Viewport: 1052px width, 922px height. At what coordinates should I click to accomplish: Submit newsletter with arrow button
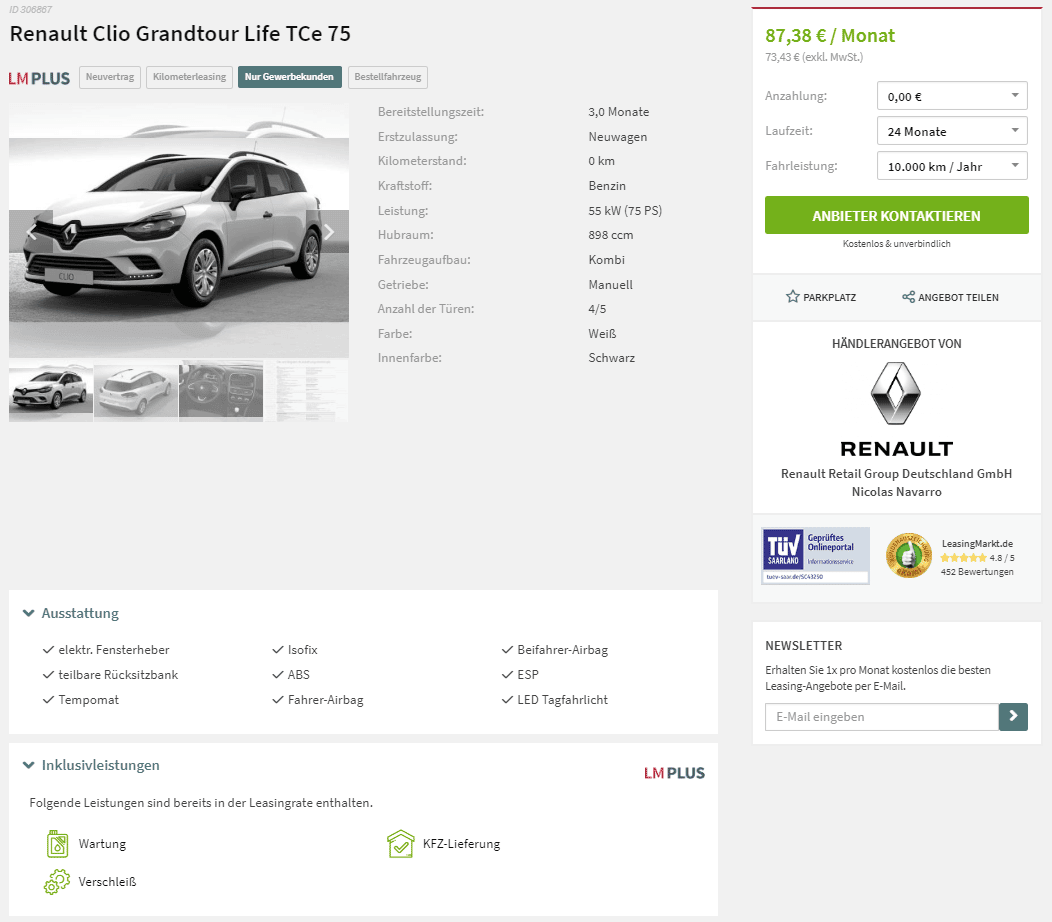1013,717
